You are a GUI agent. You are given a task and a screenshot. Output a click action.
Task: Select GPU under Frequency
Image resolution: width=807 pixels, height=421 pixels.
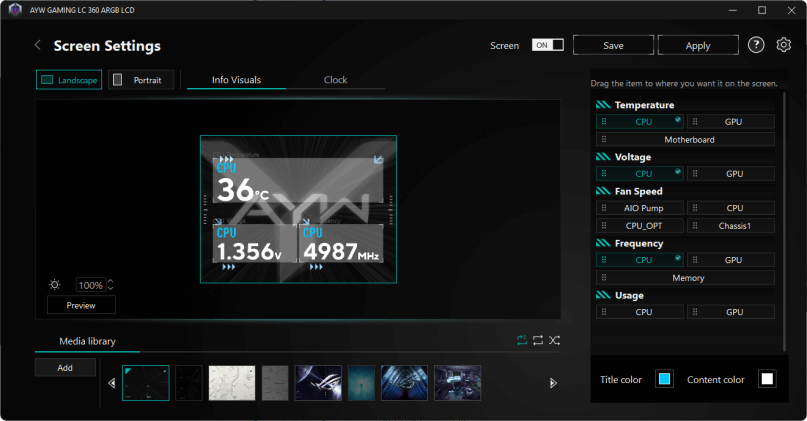[731, 260]
